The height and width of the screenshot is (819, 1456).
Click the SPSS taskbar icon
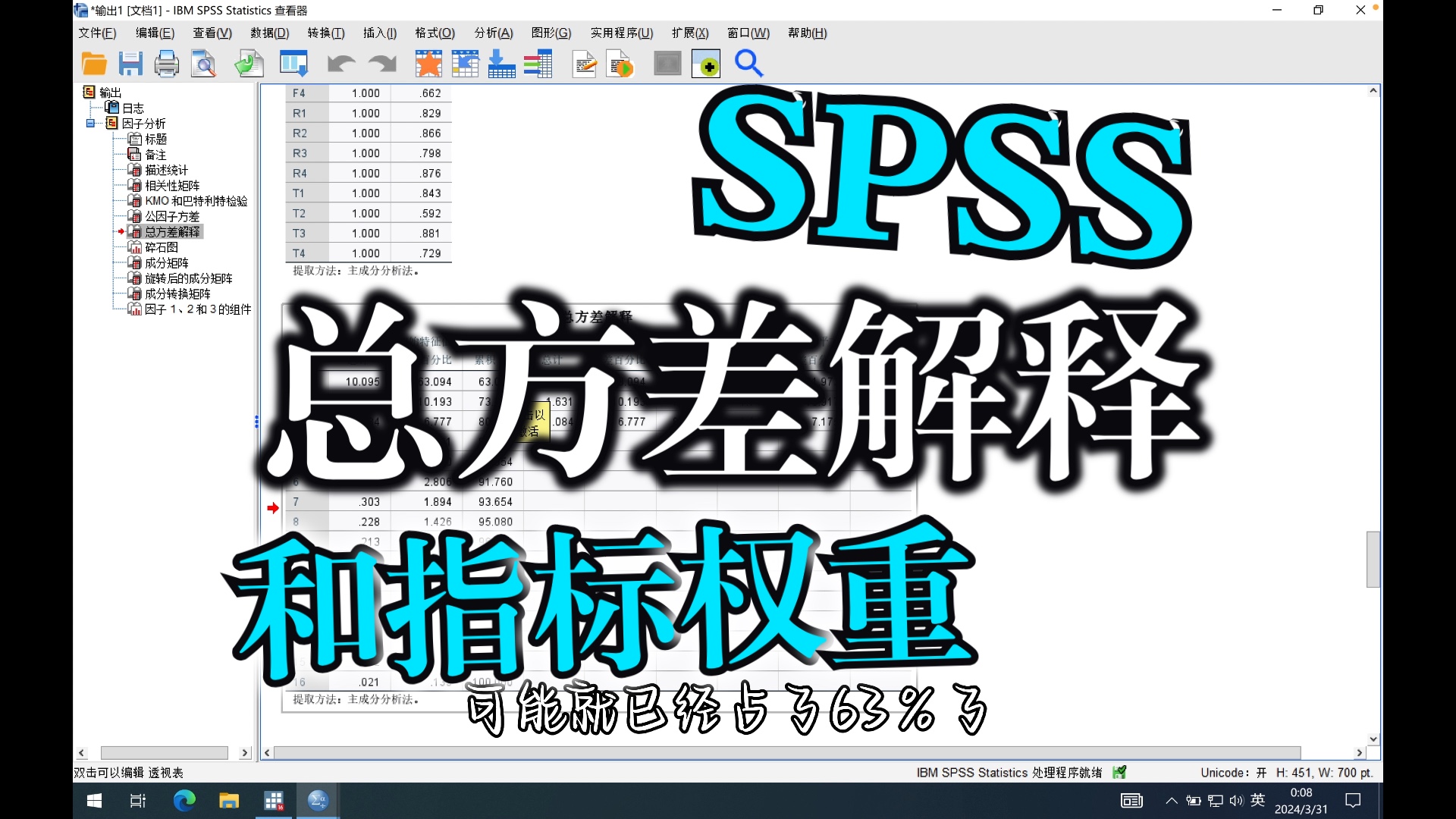pyautogui.click(x=318, y=801)
